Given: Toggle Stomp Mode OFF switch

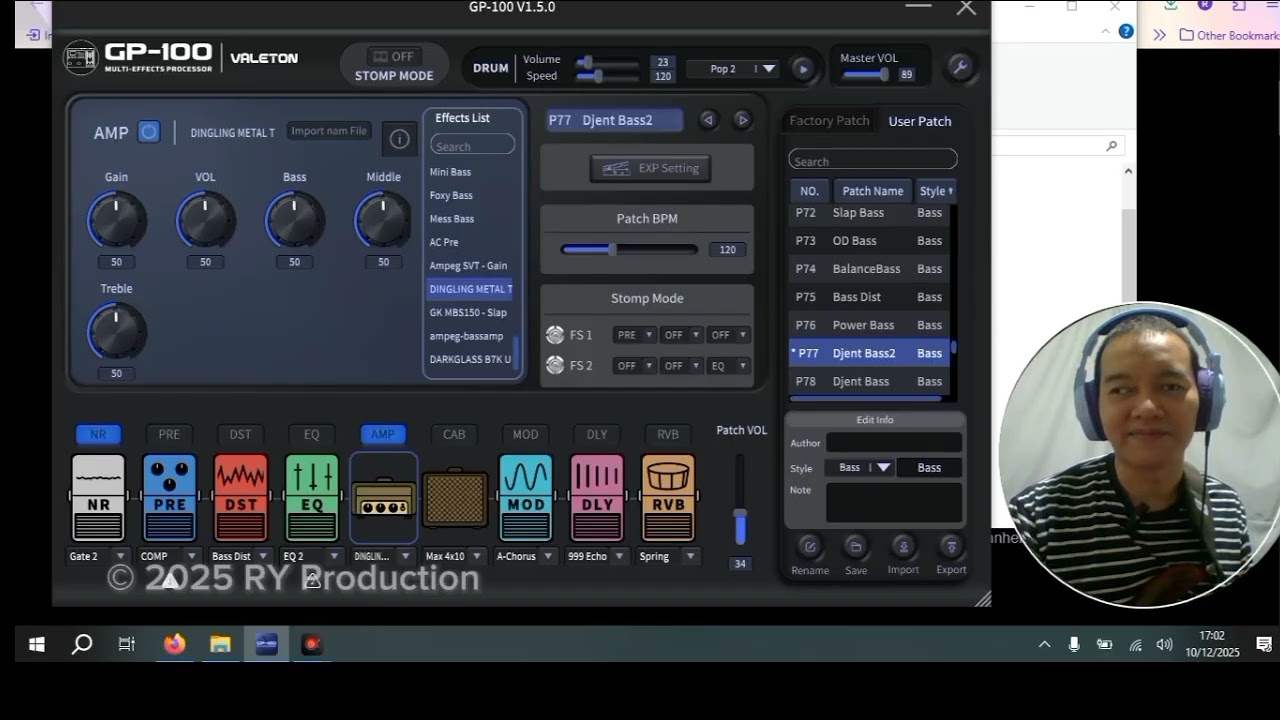Looking at the screenshot, I should (394, 57).
